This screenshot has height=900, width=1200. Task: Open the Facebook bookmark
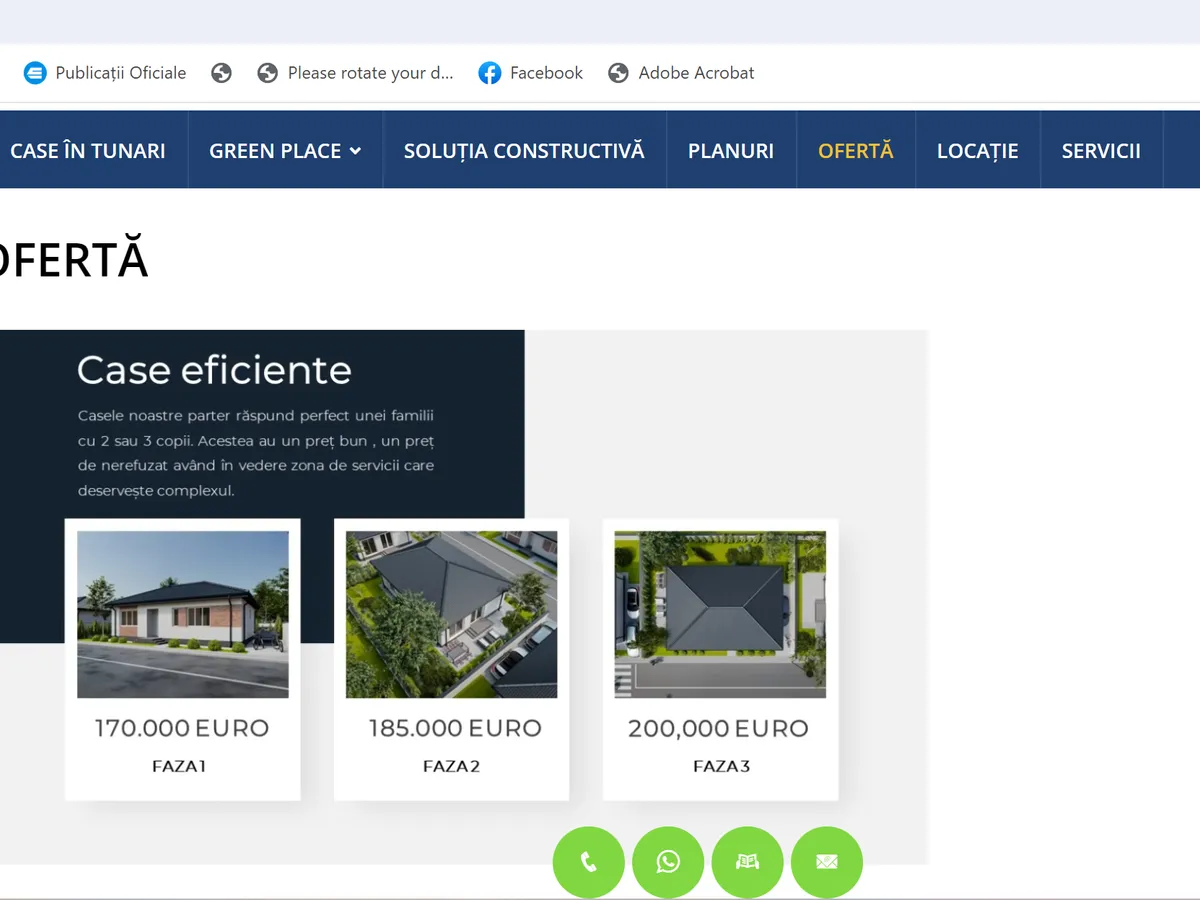point(530,73)
